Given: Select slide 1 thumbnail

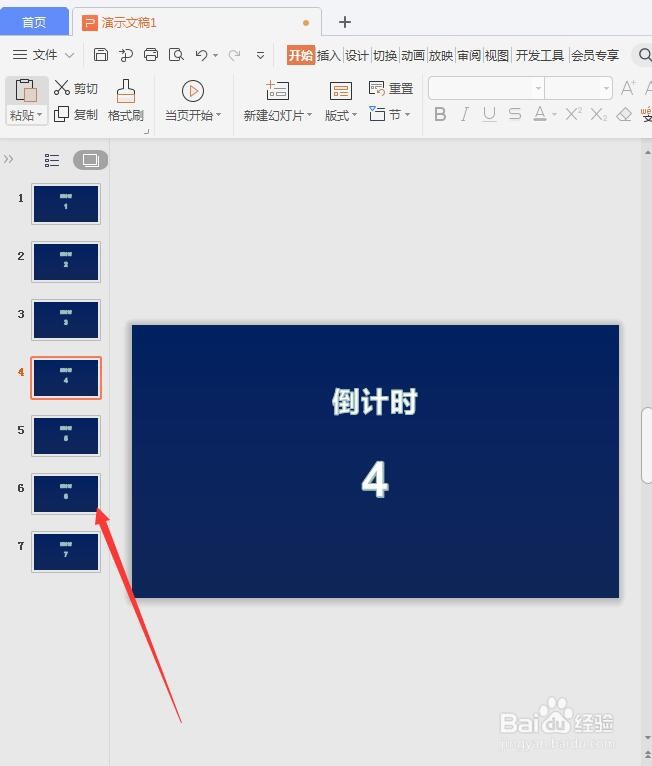Looking at the screenshot, I should (x=66, y=204).
